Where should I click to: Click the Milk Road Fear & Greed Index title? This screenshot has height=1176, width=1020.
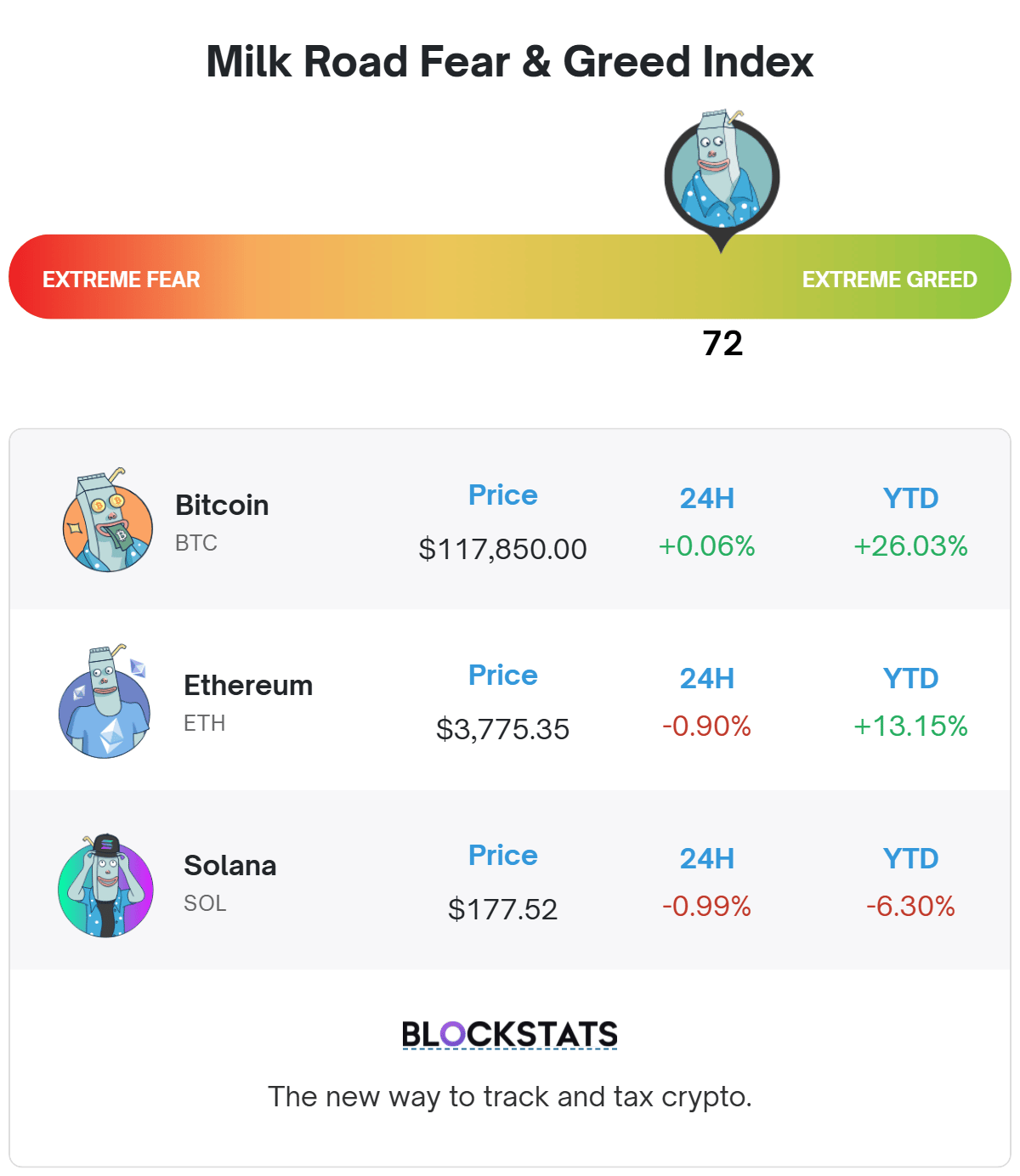[x=510, y=61]
